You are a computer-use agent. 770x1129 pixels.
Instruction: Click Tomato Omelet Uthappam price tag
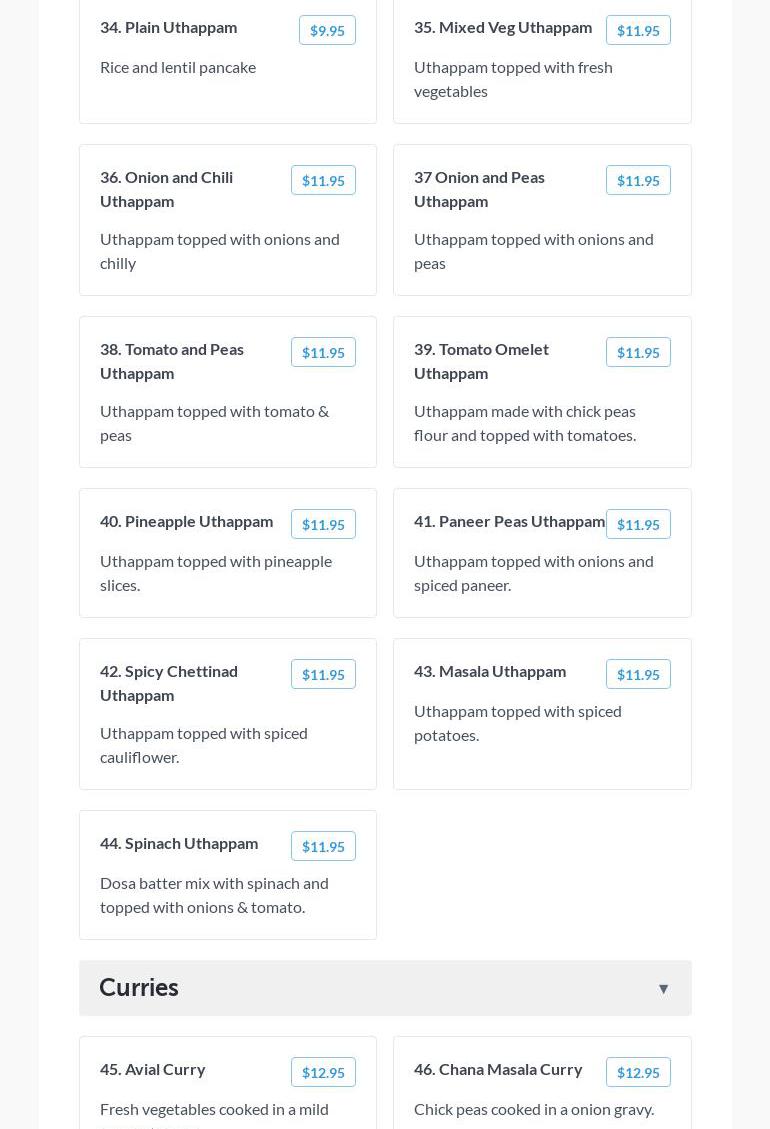638,353
